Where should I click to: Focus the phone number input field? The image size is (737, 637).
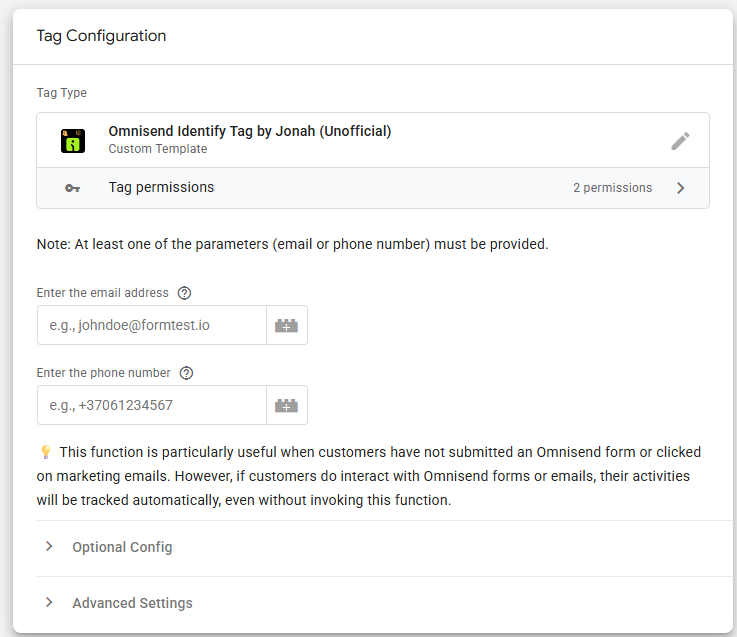pyautogui.click(x=152, y=405)
